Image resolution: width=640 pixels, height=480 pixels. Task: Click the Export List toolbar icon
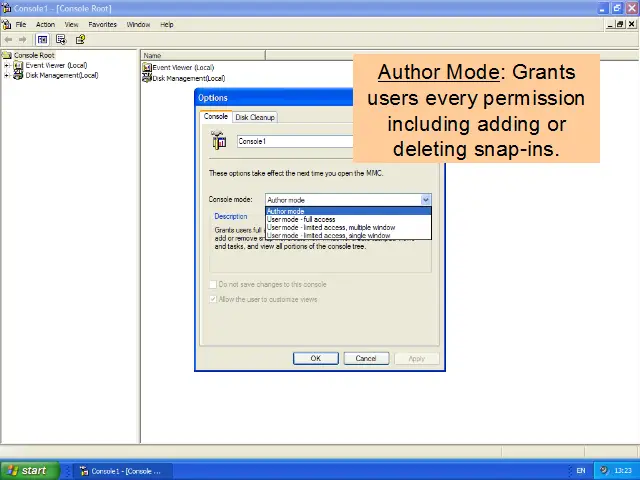click(x=61, y=39)
